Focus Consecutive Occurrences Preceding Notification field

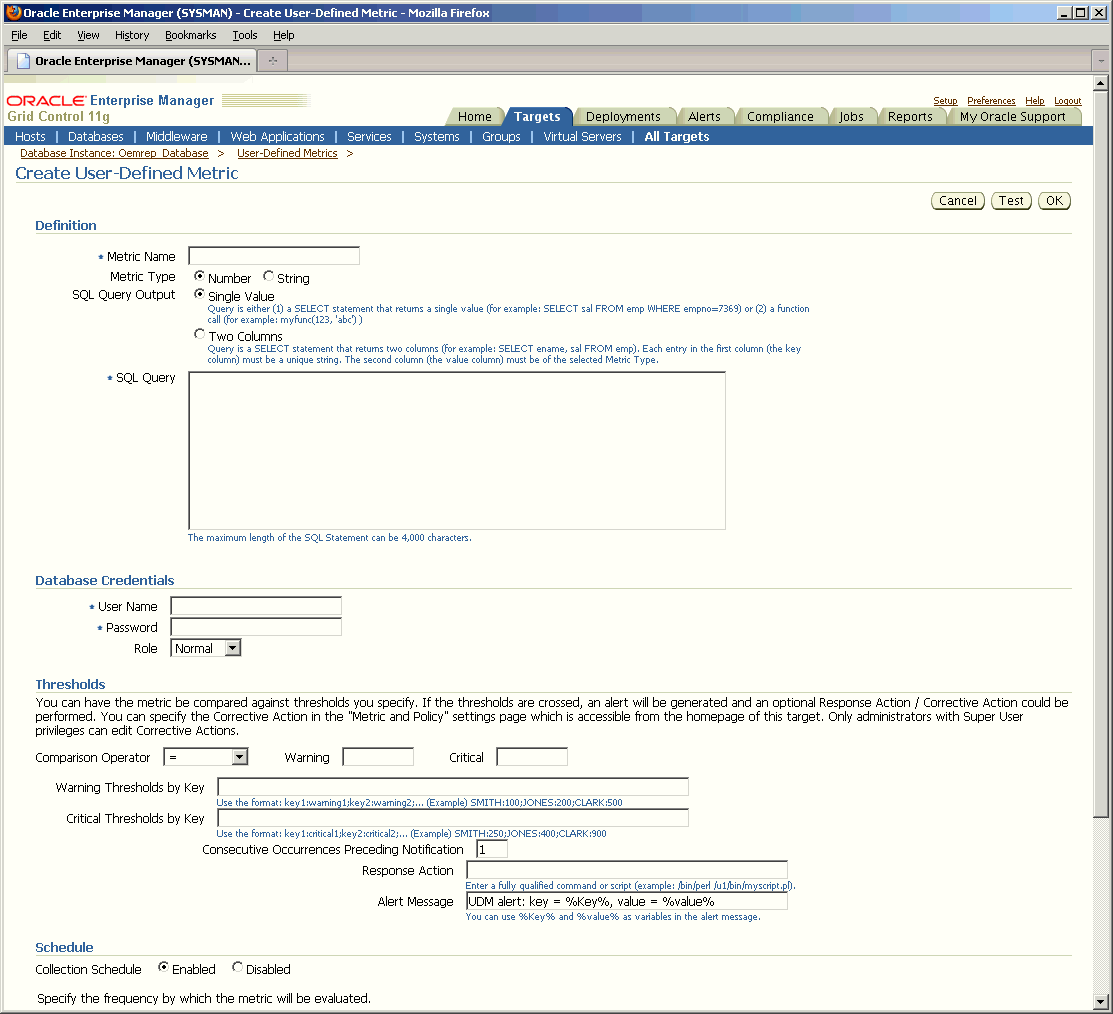492,849
